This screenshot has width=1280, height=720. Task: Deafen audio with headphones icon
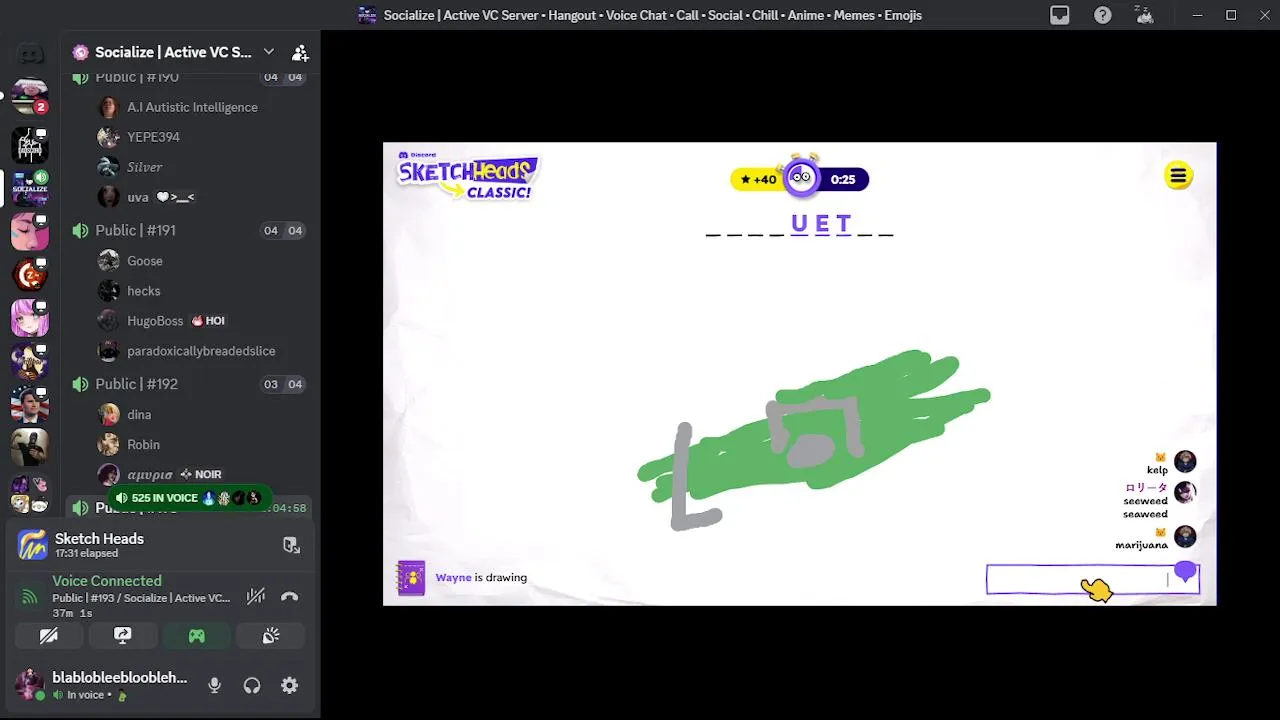(252, 685)
